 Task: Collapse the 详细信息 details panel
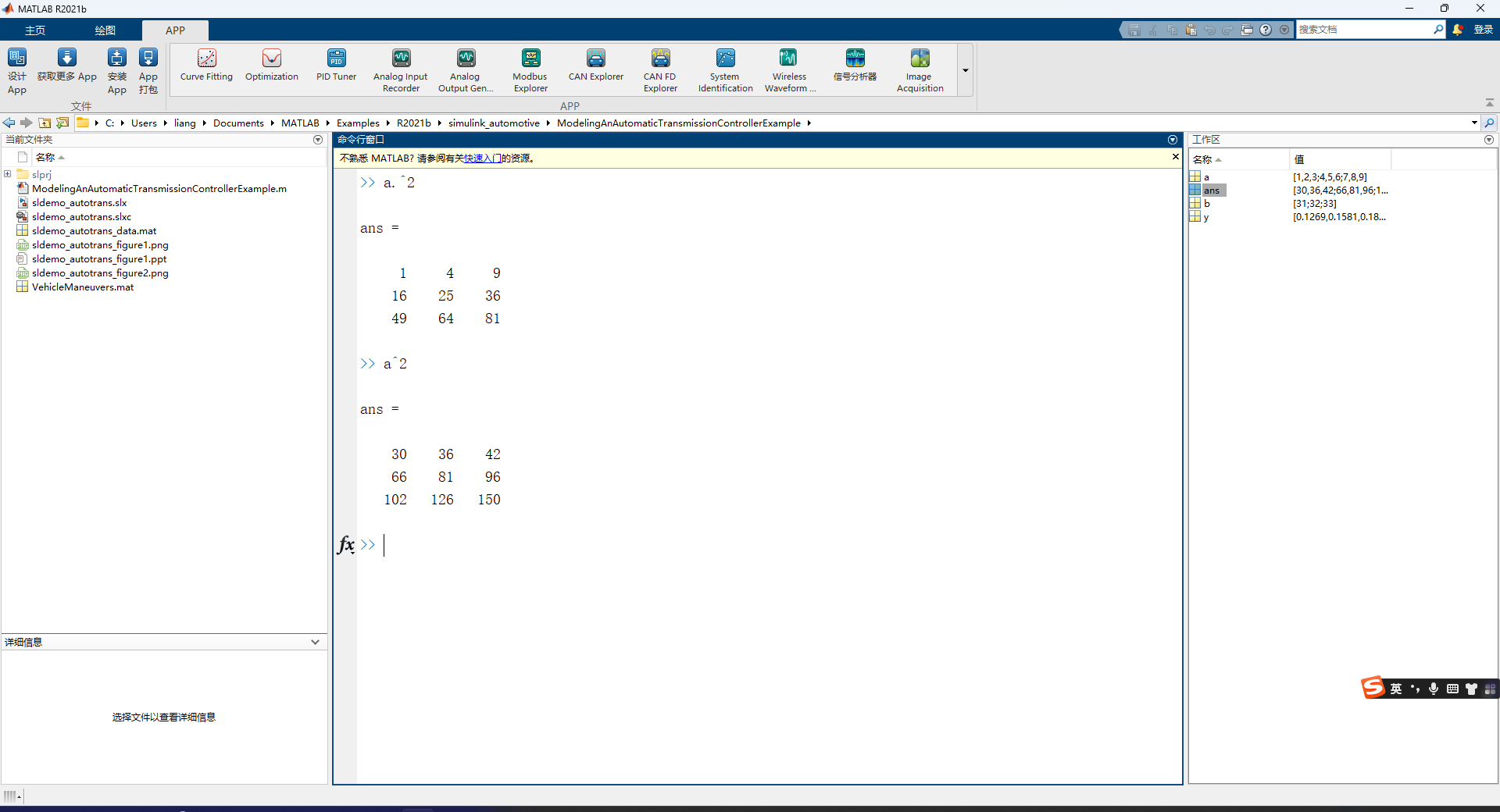315,642
